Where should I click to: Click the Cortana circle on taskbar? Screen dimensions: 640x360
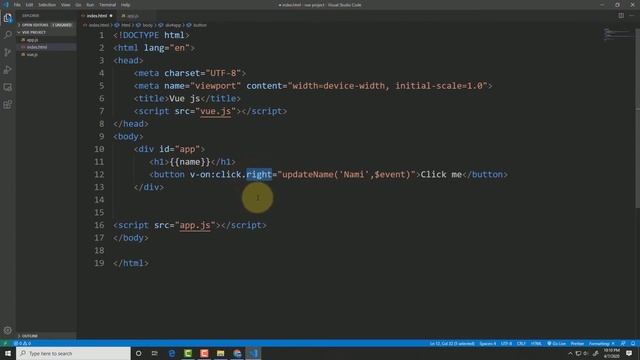tap(138, 353)
